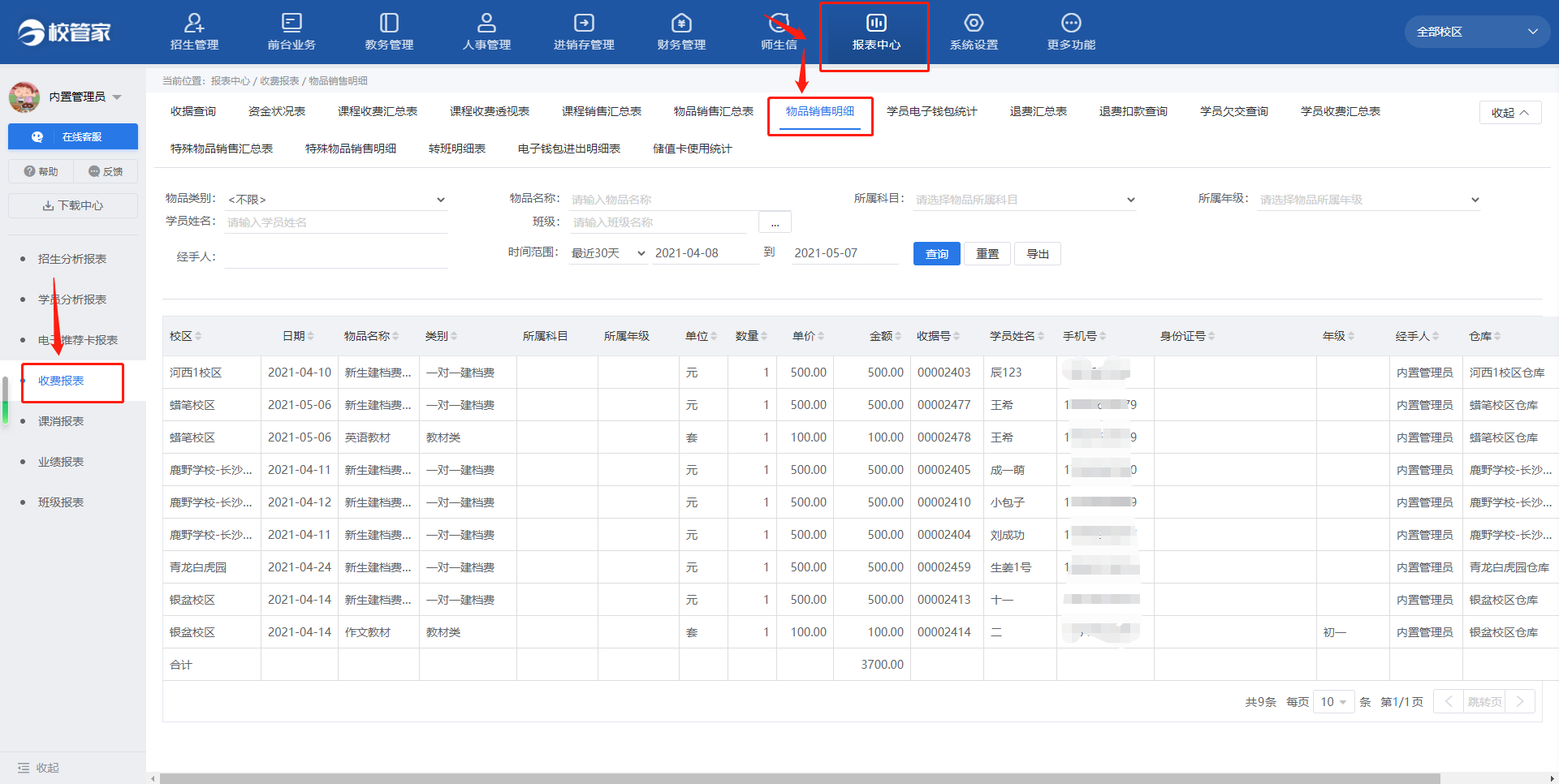This screenshot has height=784, width=1559.
Task: Open 所属年级 dropdown
Action: click(x=1369, y=200)
